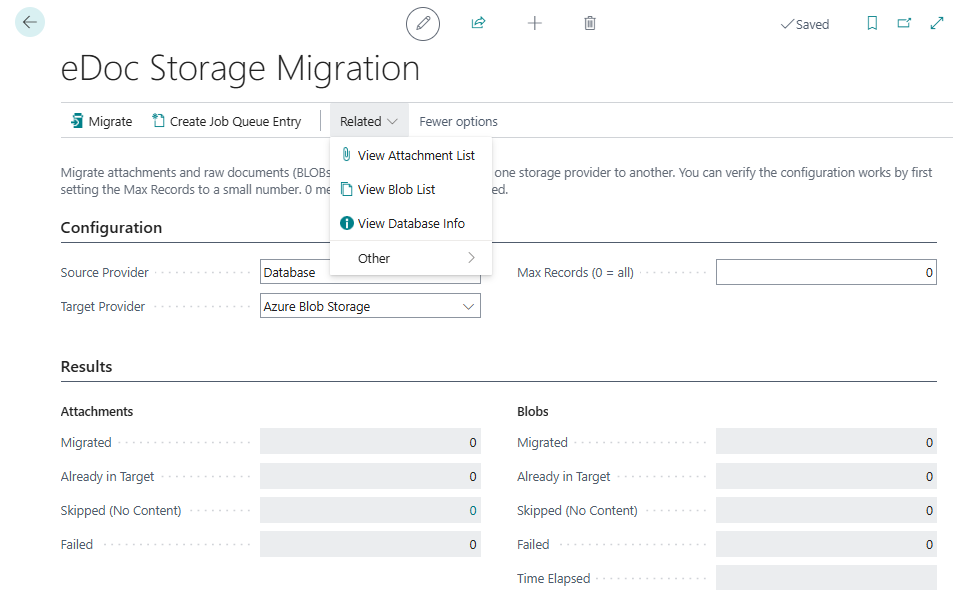Click Attachments Migrated value field
The height and width of the screenshot is (608, 975).
370,442
